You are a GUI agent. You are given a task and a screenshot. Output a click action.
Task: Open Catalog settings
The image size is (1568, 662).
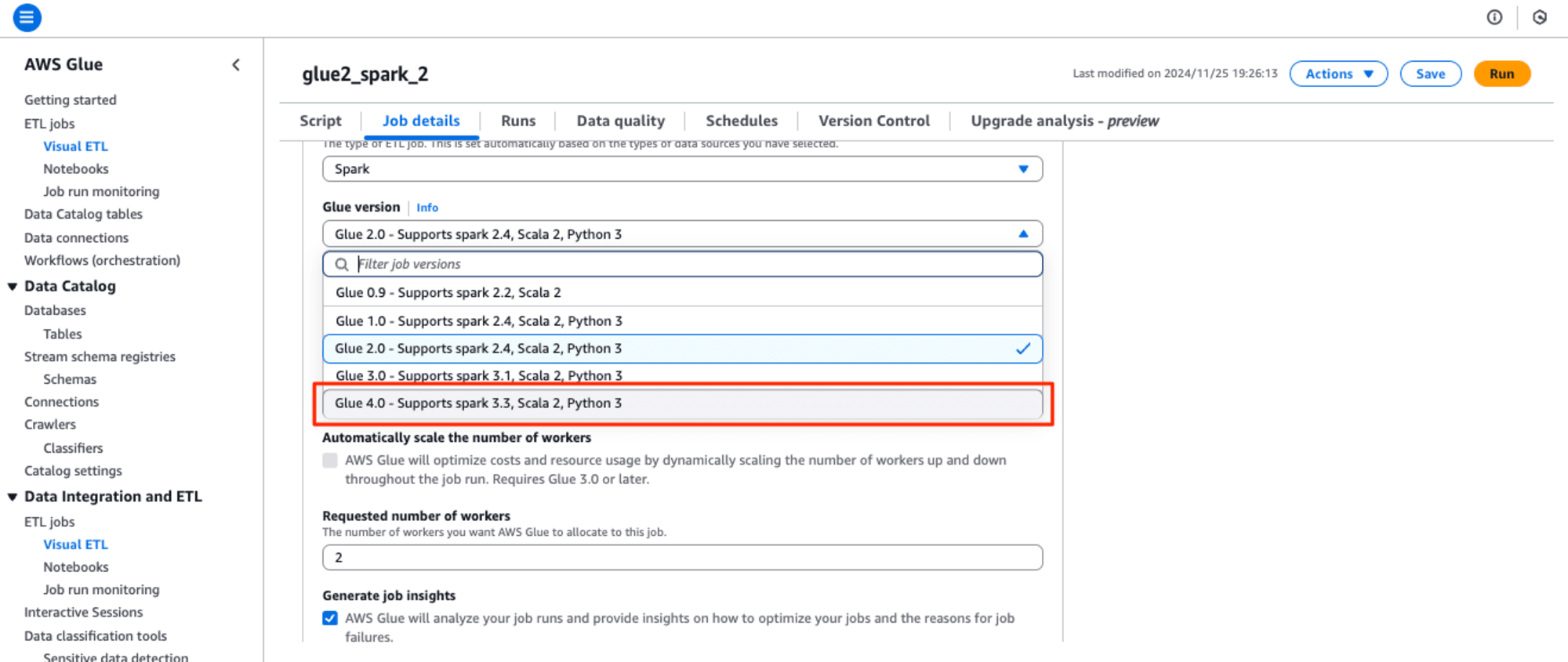(x=73, y=472)
